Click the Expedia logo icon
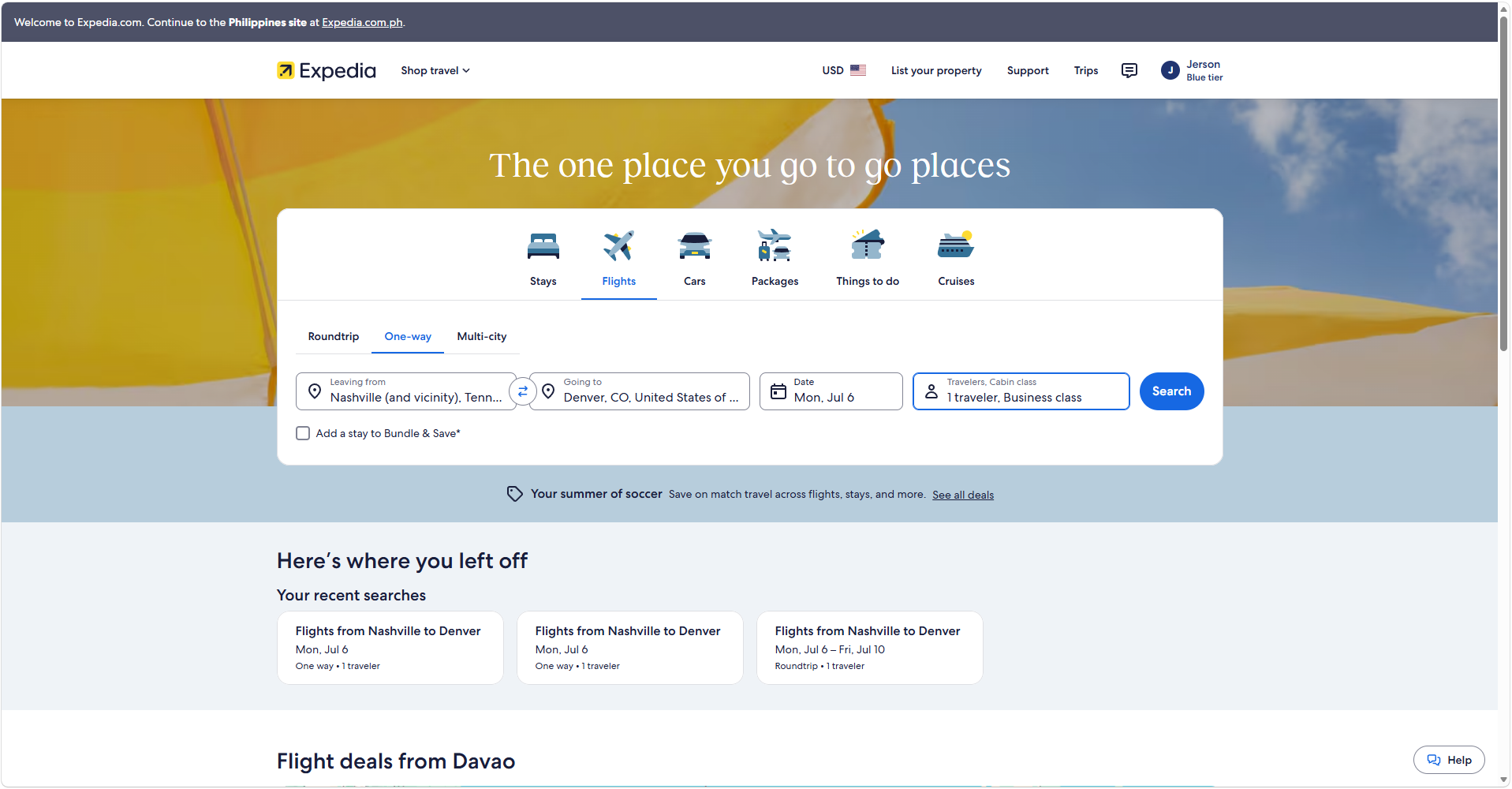The width and height of the screenshot is (1512, 789). coord(286,70)
